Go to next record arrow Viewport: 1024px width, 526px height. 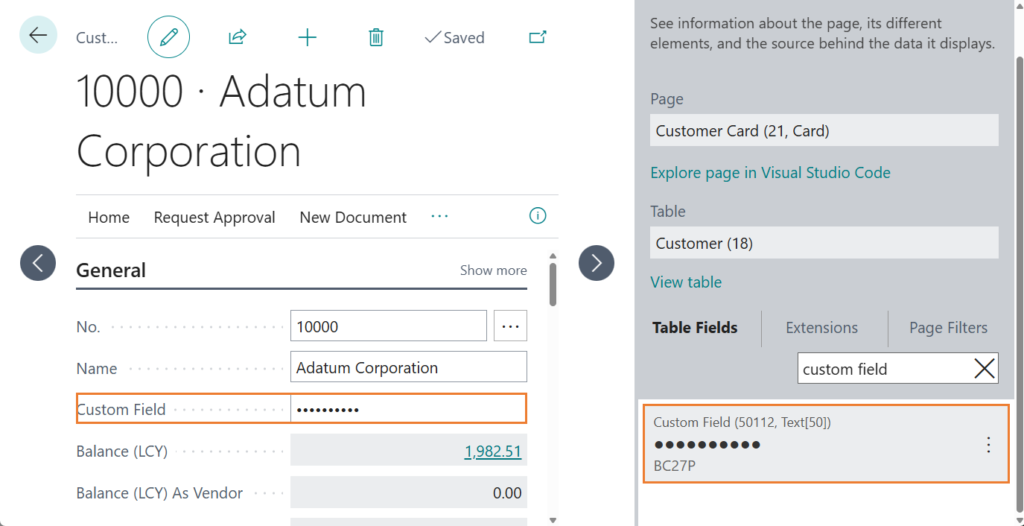596,263
